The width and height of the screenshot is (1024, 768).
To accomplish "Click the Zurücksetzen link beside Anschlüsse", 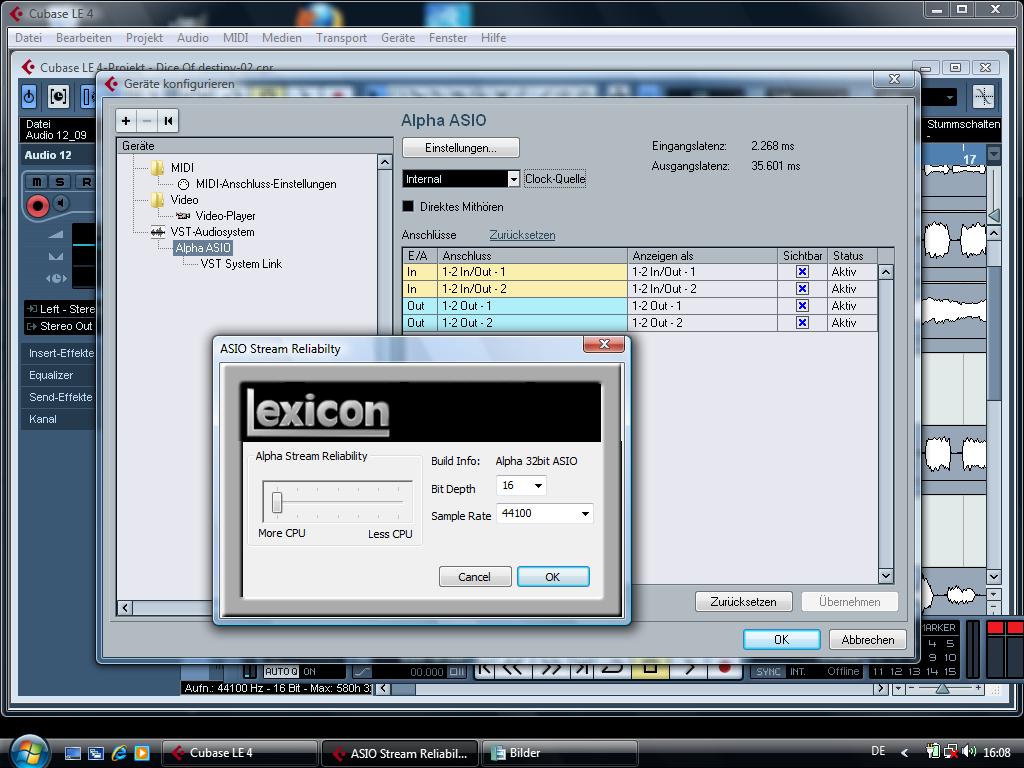I will [522, 235].
